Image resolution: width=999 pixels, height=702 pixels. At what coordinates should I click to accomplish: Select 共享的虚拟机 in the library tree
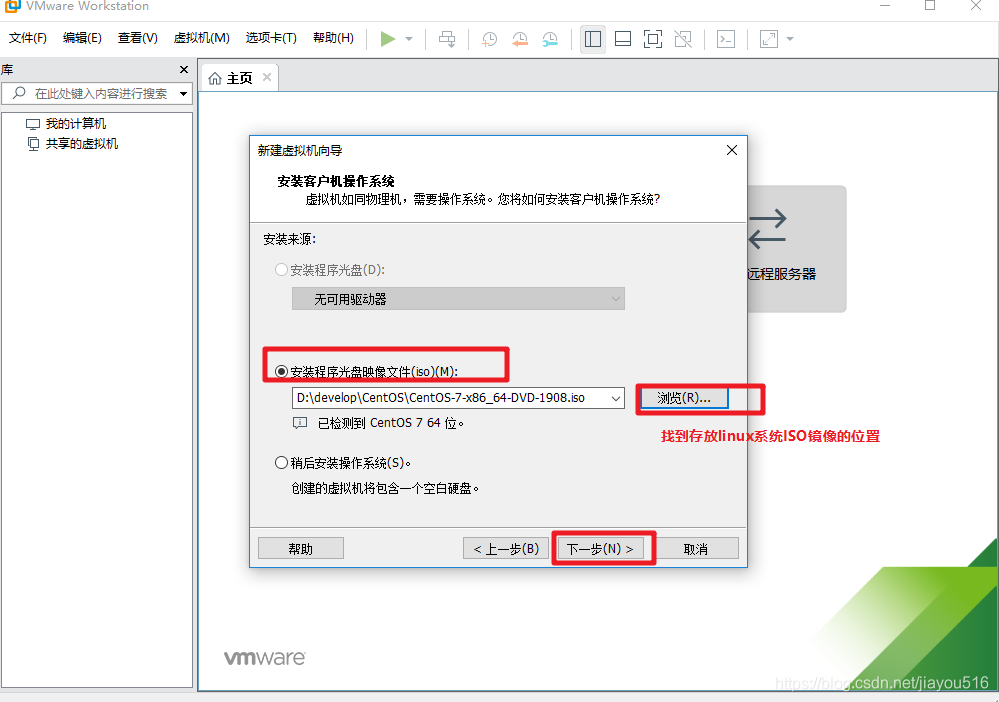click(x=82, y=144)
